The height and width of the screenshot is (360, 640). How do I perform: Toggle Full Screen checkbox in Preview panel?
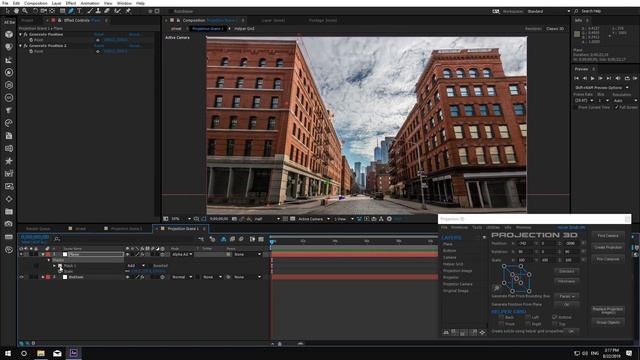pyautogui.click(x=616, y=107)
